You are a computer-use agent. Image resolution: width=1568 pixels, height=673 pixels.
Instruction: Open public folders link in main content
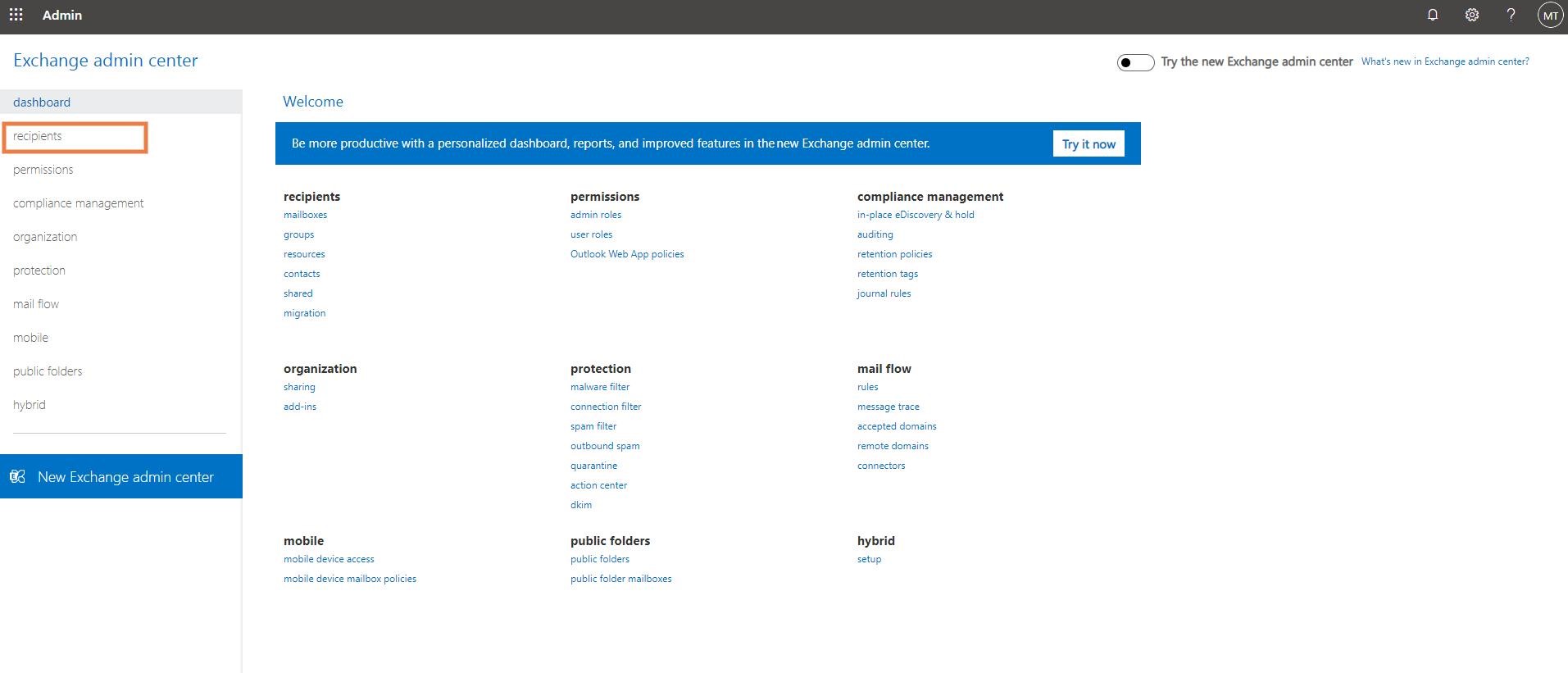(600, 559)
